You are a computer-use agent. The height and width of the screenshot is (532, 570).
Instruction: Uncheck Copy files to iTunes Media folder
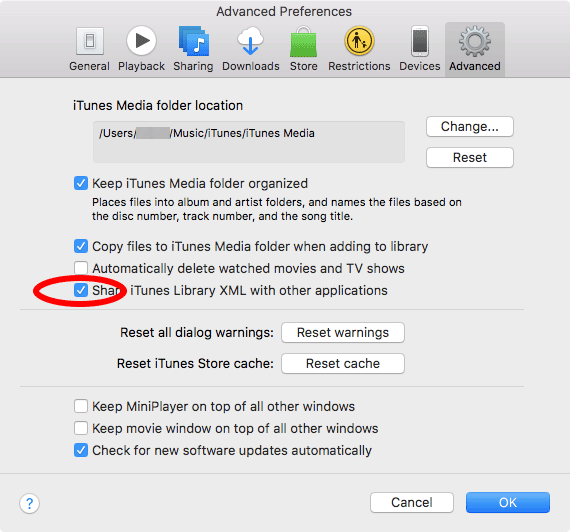pos(81,246)
